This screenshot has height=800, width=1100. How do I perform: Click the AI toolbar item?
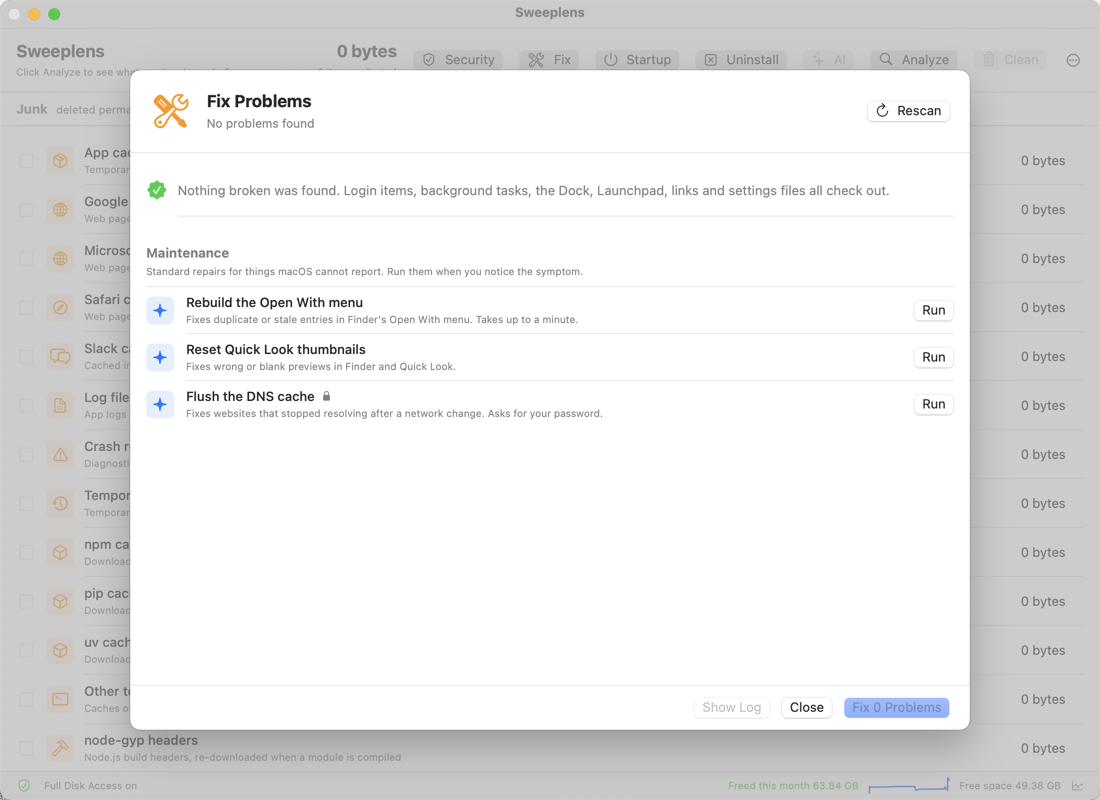point(829,60)
